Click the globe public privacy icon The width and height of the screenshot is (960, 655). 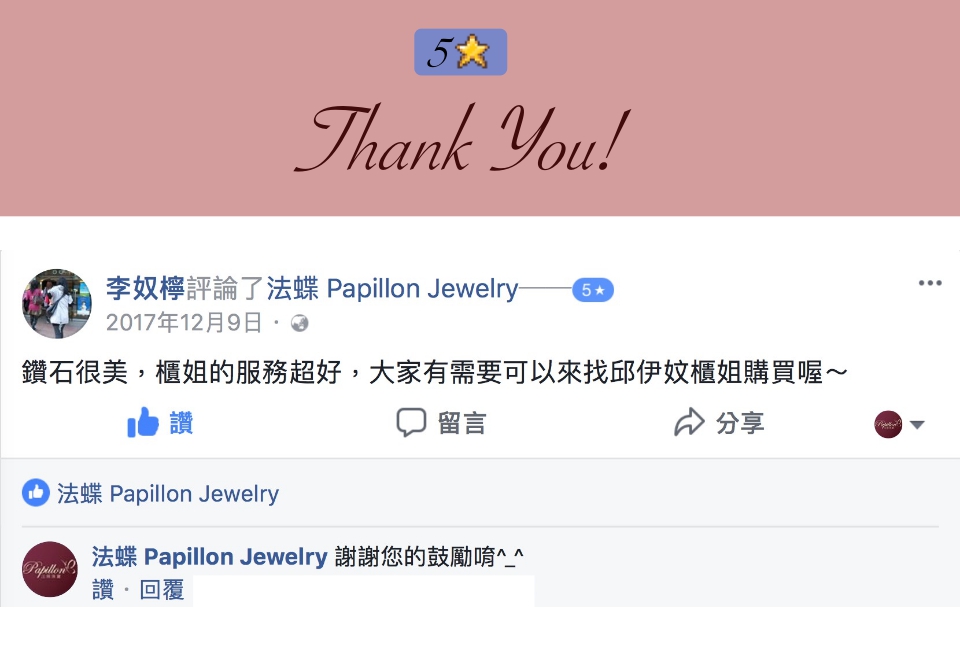pos(299,323)
